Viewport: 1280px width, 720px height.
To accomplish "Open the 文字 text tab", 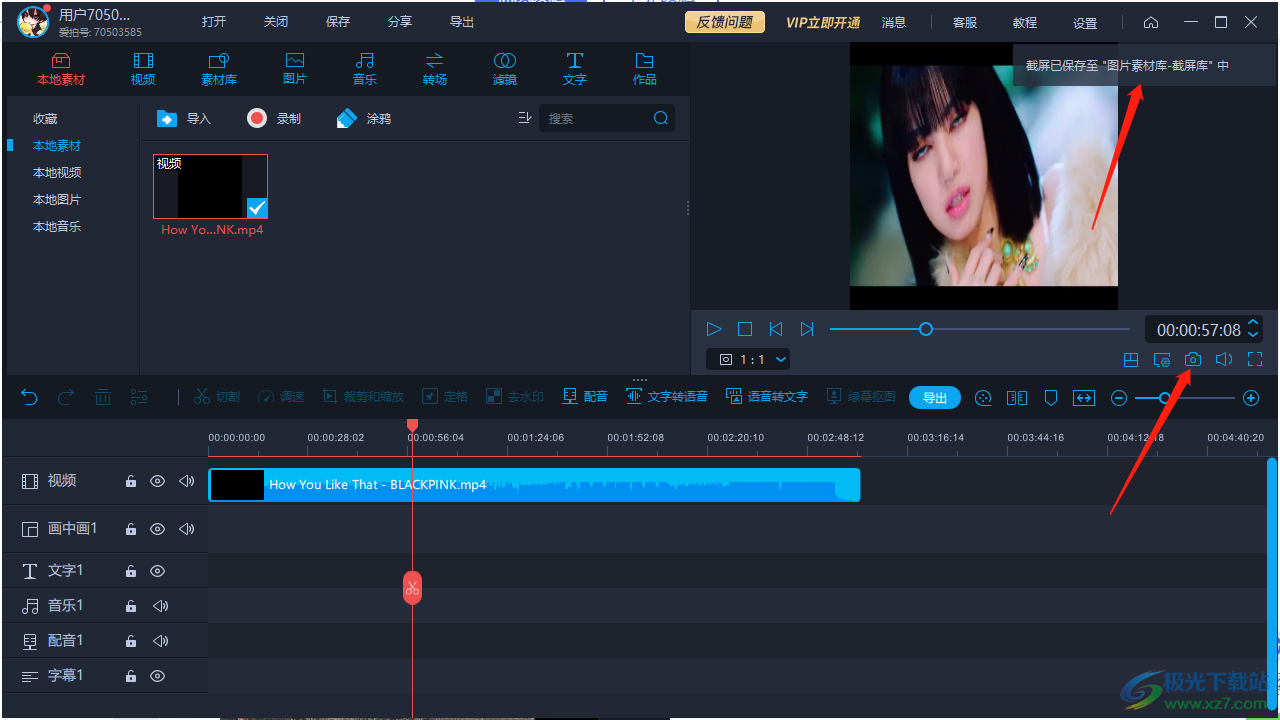I will click(575, 69).
